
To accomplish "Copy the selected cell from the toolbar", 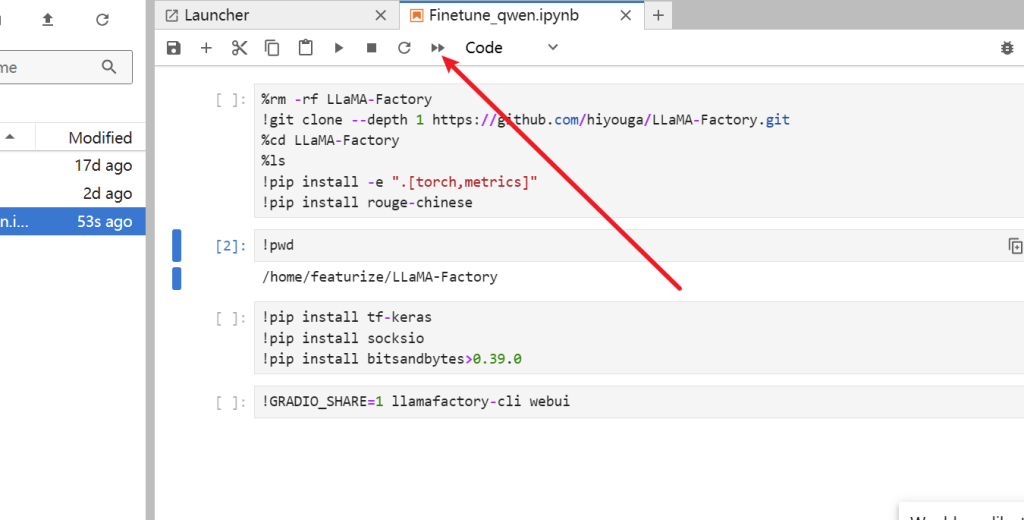I will 272,48.
